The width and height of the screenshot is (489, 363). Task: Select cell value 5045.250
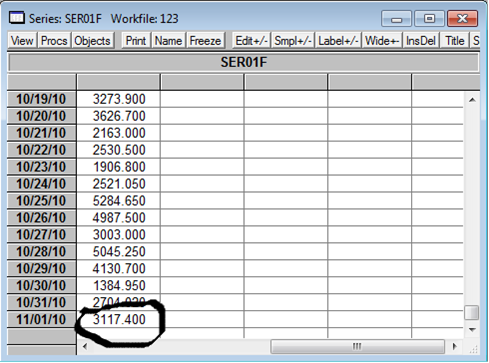point(119,252)
